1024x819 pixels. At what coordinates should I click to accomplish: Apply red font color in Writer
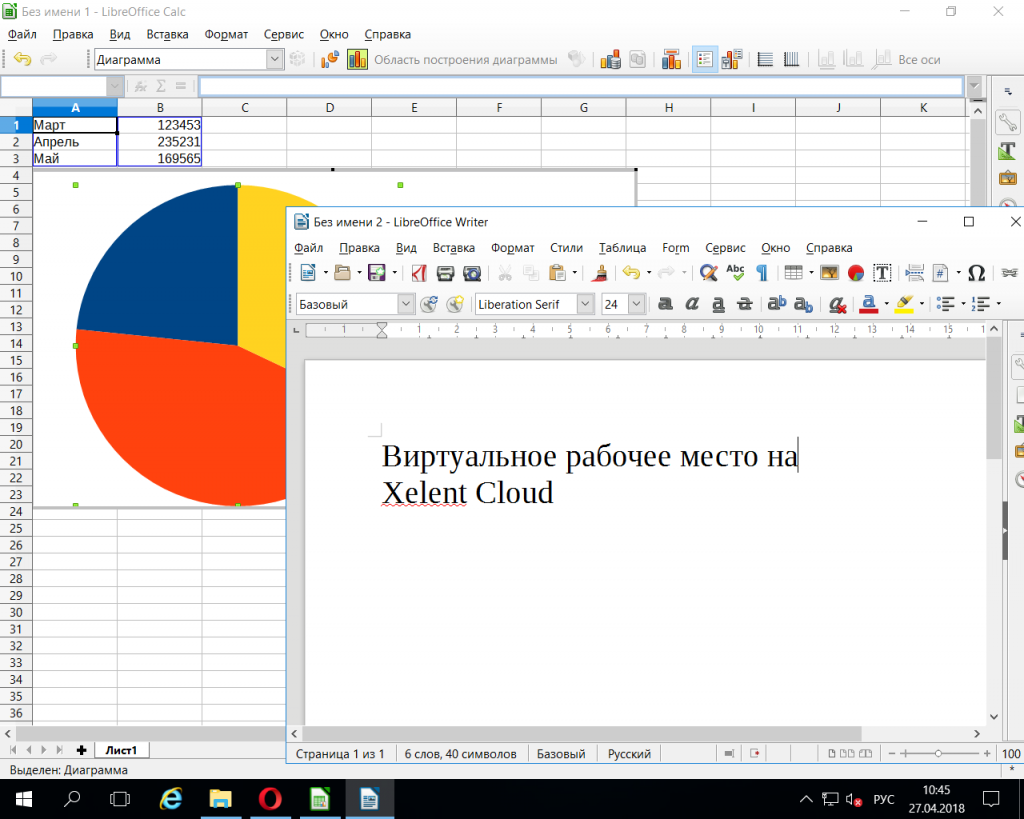[x=869, y=304]
